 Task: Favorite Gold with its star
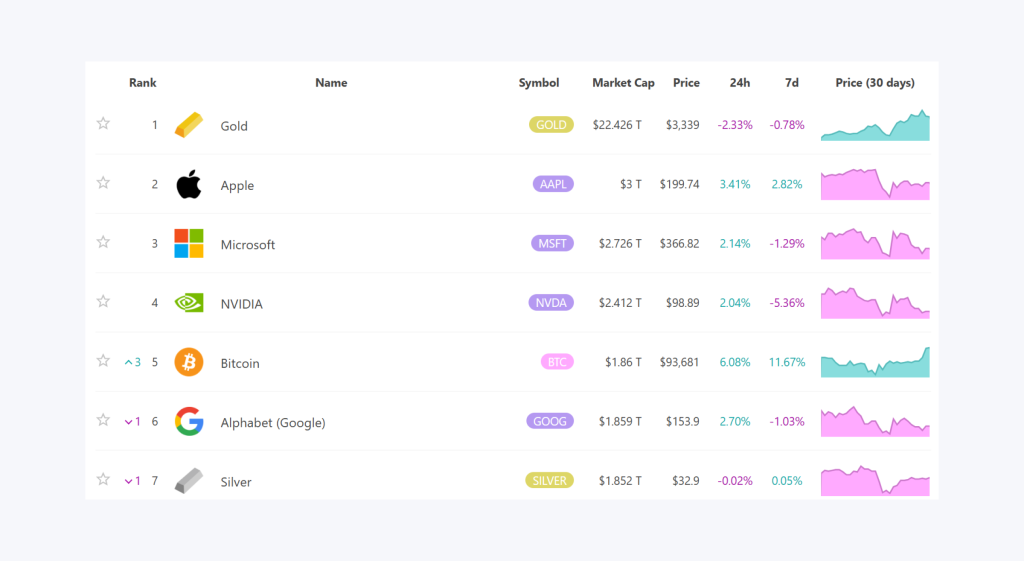pyautogui.click(x=103, y=123)
